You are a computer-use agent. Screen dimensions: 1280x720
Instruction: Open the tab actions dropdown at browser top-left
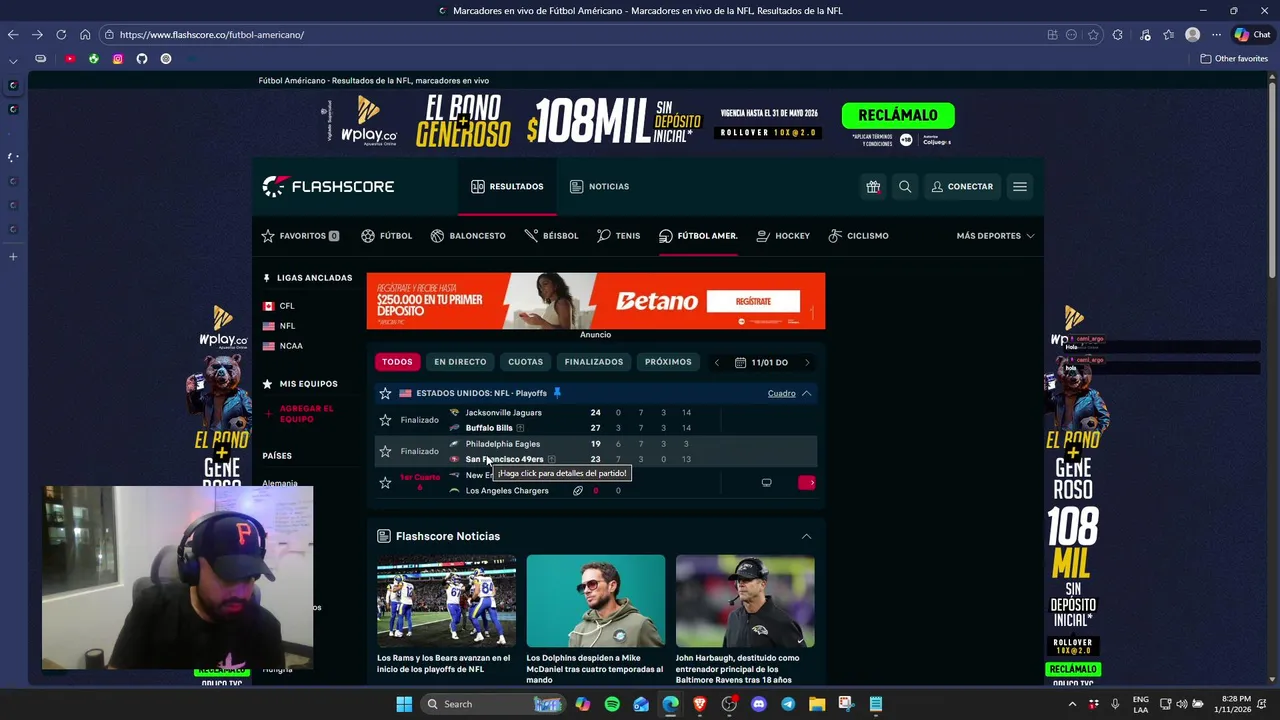(13, 60)
